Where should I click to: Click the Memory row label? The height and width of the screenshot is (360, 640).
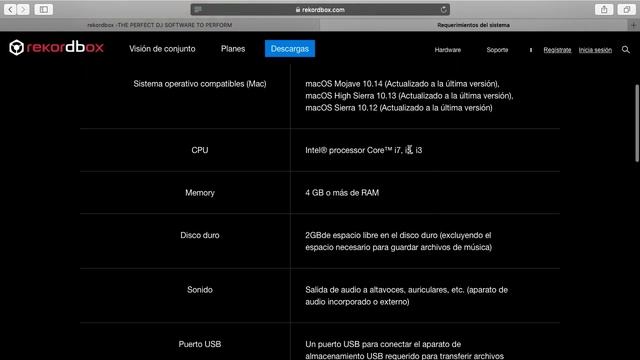200,193
